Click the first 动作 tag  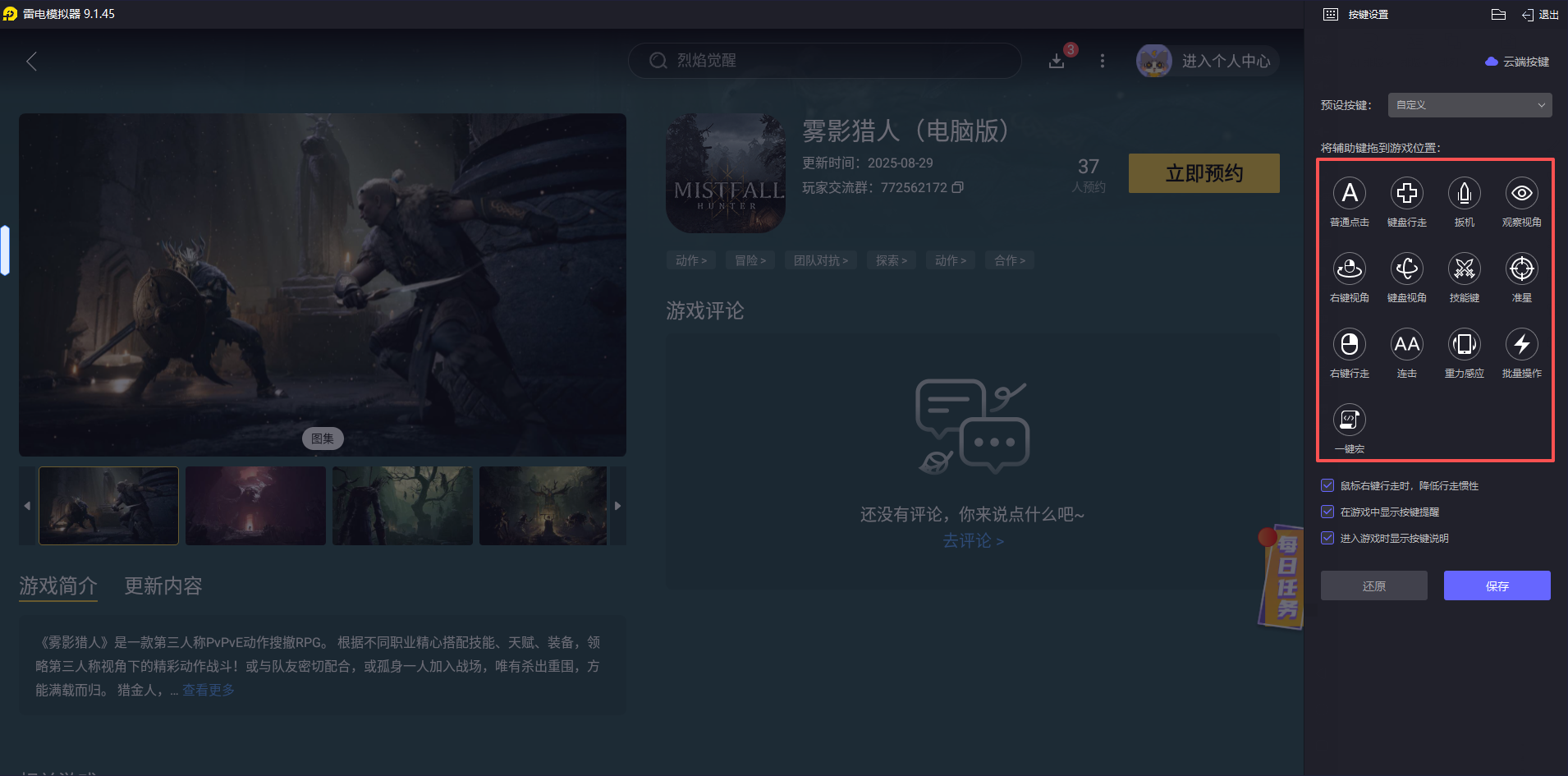691,260
